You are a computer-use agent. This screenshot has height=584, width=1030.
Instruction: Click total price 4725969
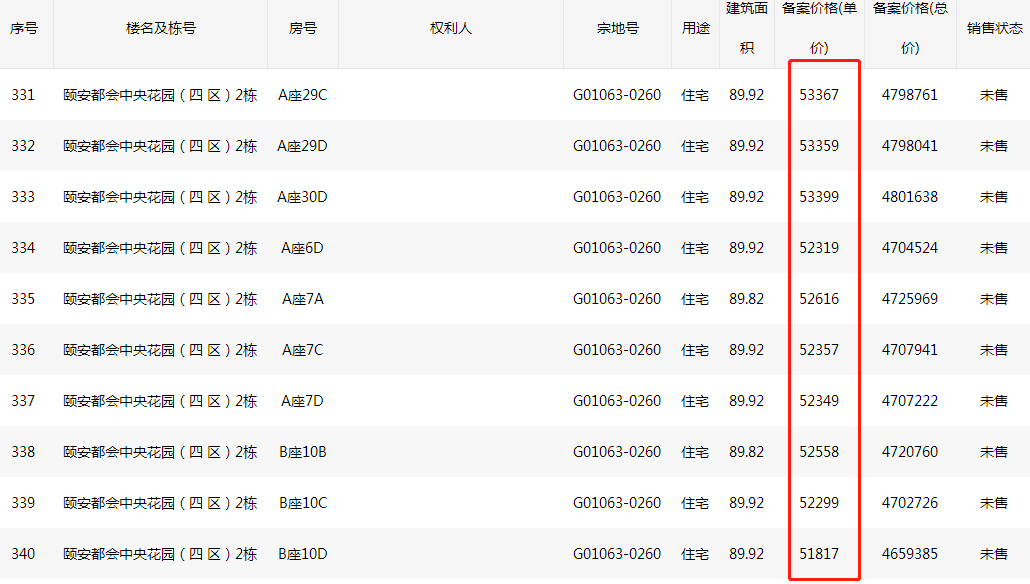point(910,299)
